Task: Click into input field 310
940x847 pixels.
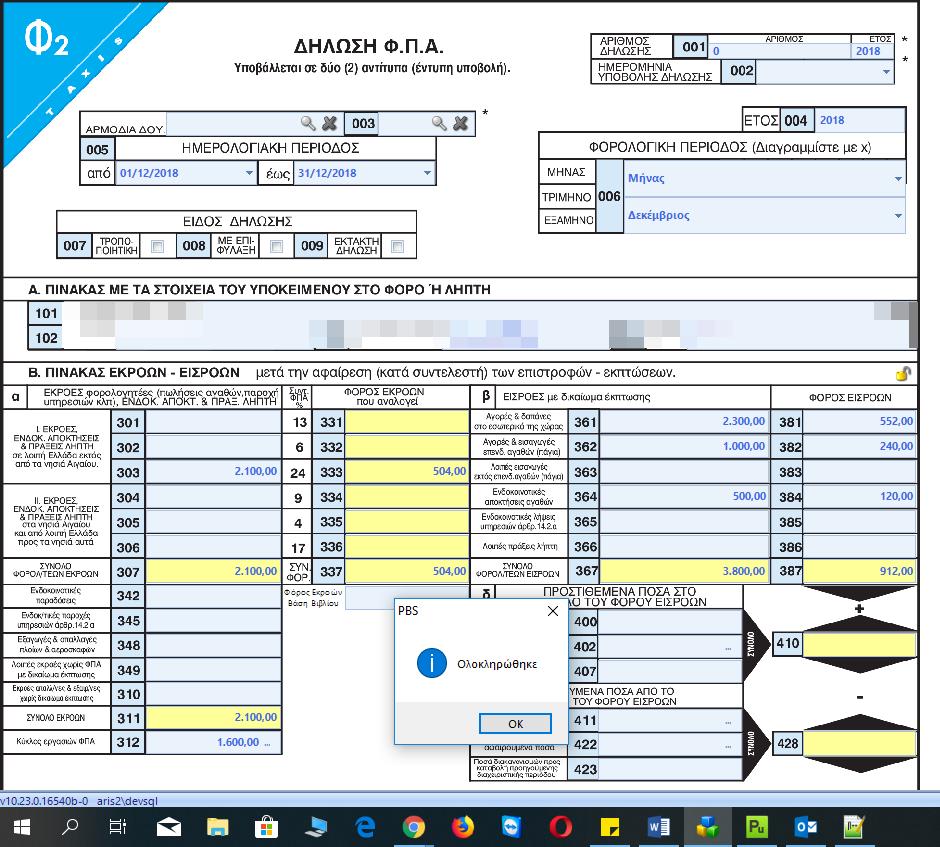Action: (213, 694)
